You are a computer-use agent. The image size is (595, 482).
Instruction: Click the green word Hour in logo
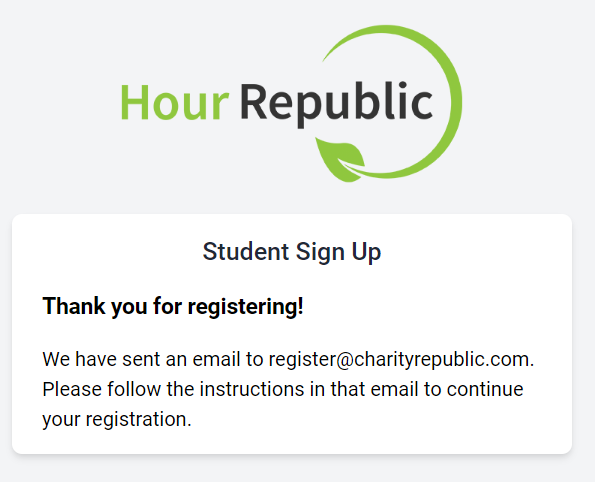[x=175, y=102]
